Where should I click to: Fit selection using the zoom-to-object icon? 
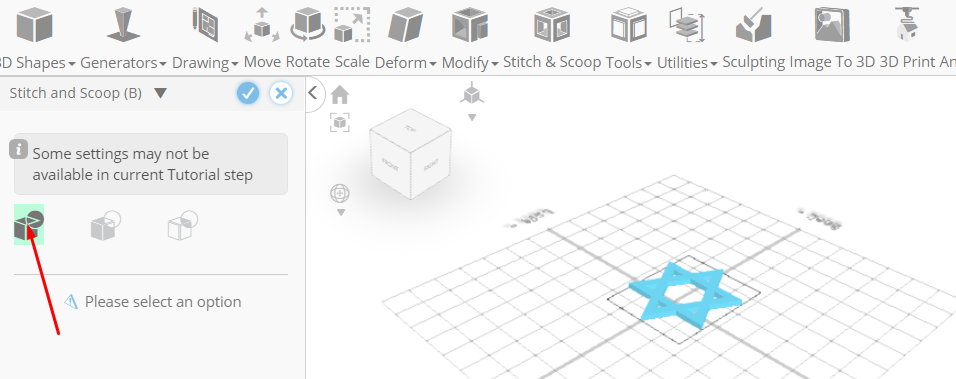click(340, 122)
